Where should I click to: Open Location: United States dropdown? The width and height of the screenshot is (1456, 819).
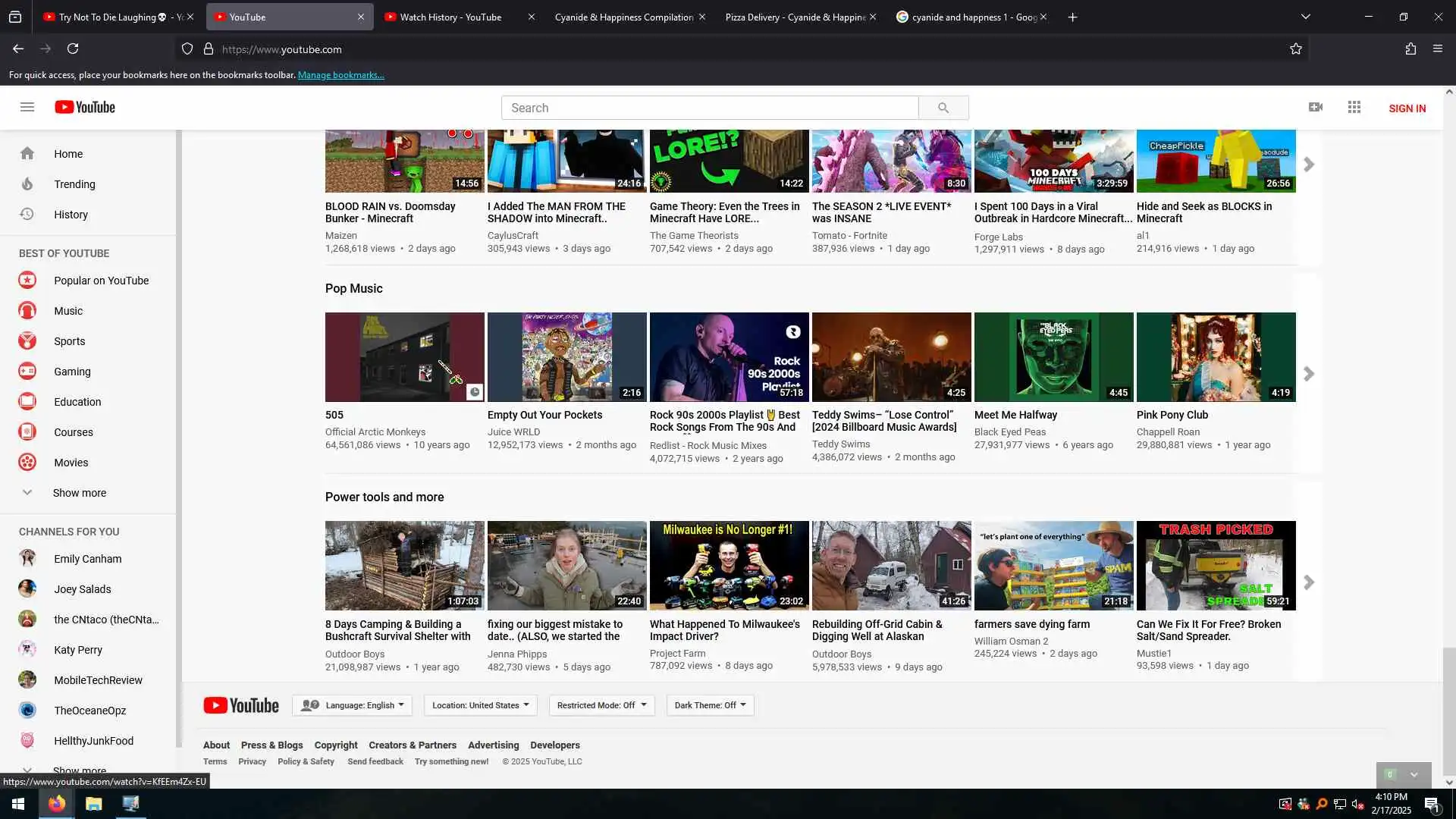(480, 705)
